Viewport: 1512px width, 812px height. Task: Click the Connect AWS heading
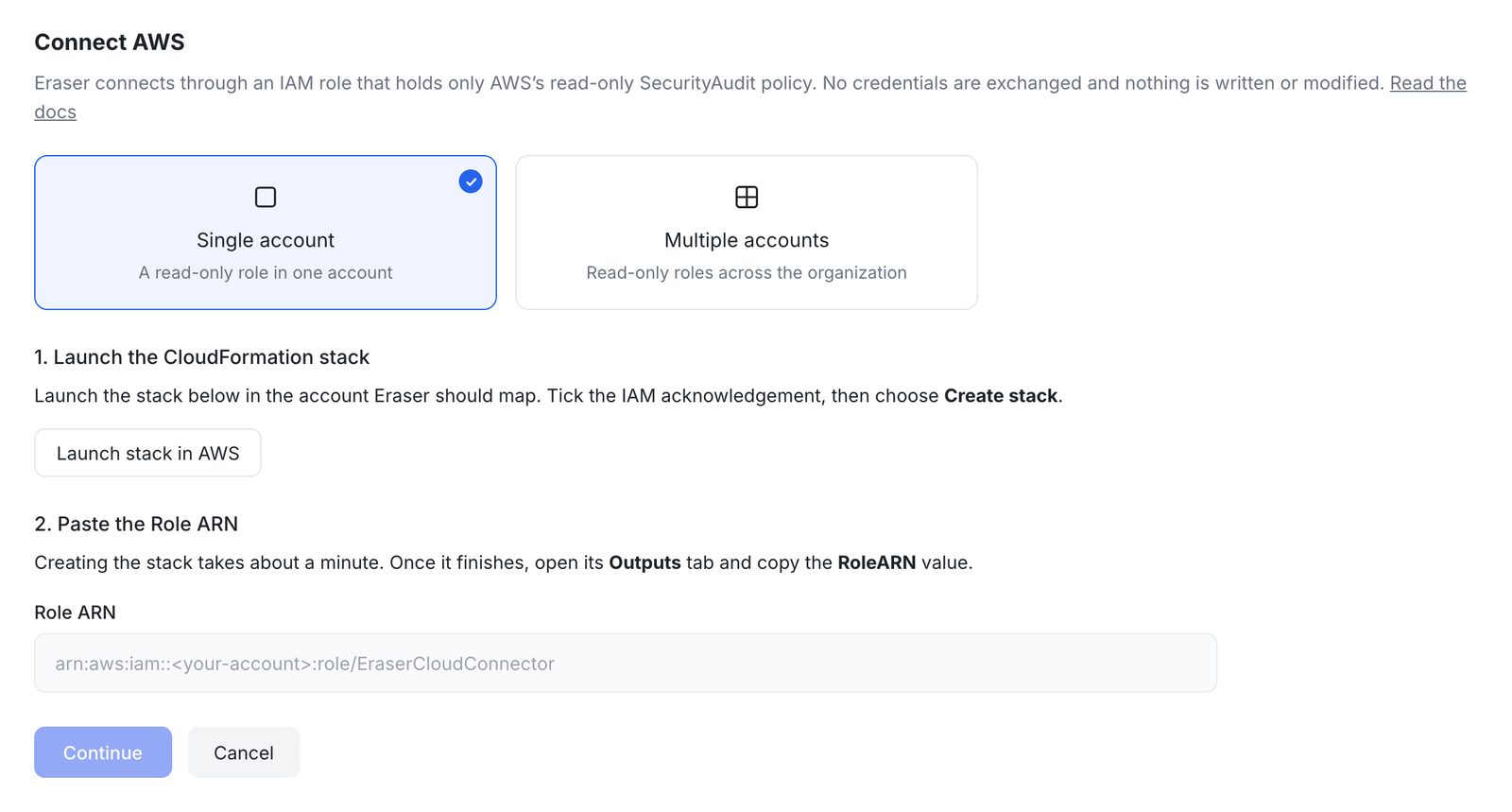pos(110,43)
